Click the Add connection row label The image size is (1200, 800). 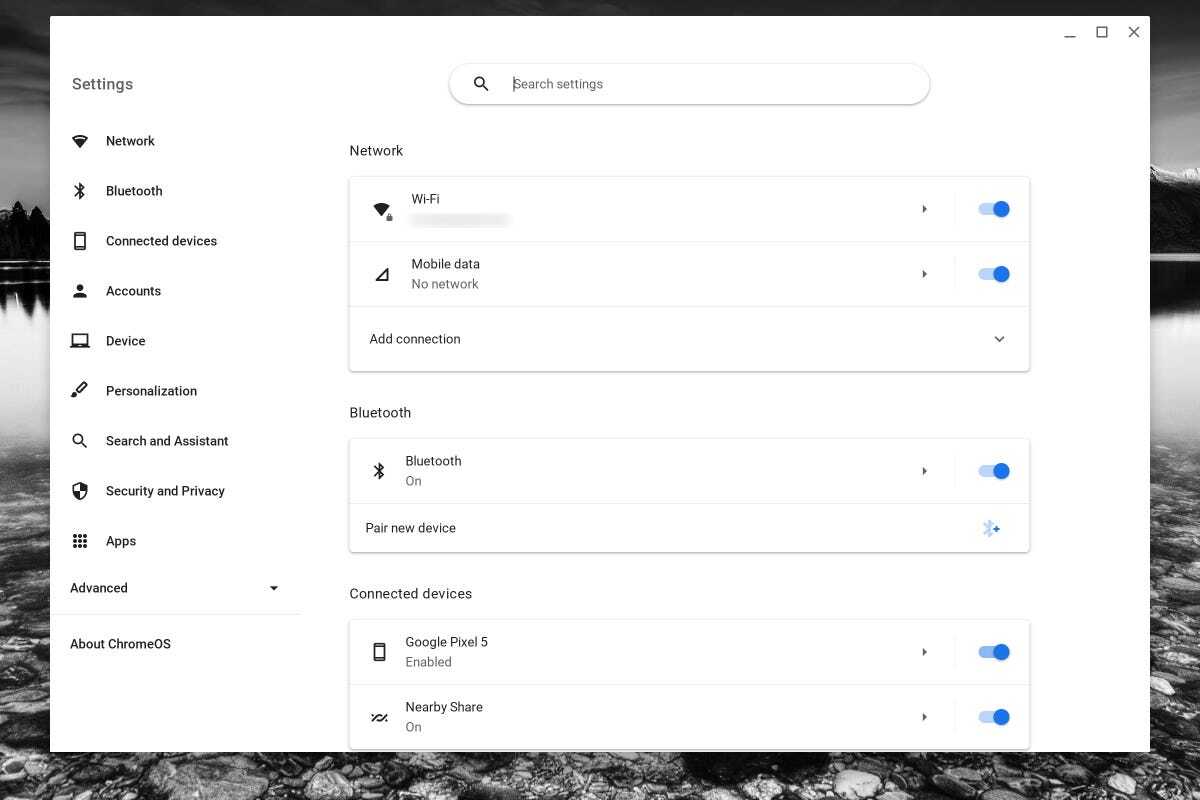415,339
